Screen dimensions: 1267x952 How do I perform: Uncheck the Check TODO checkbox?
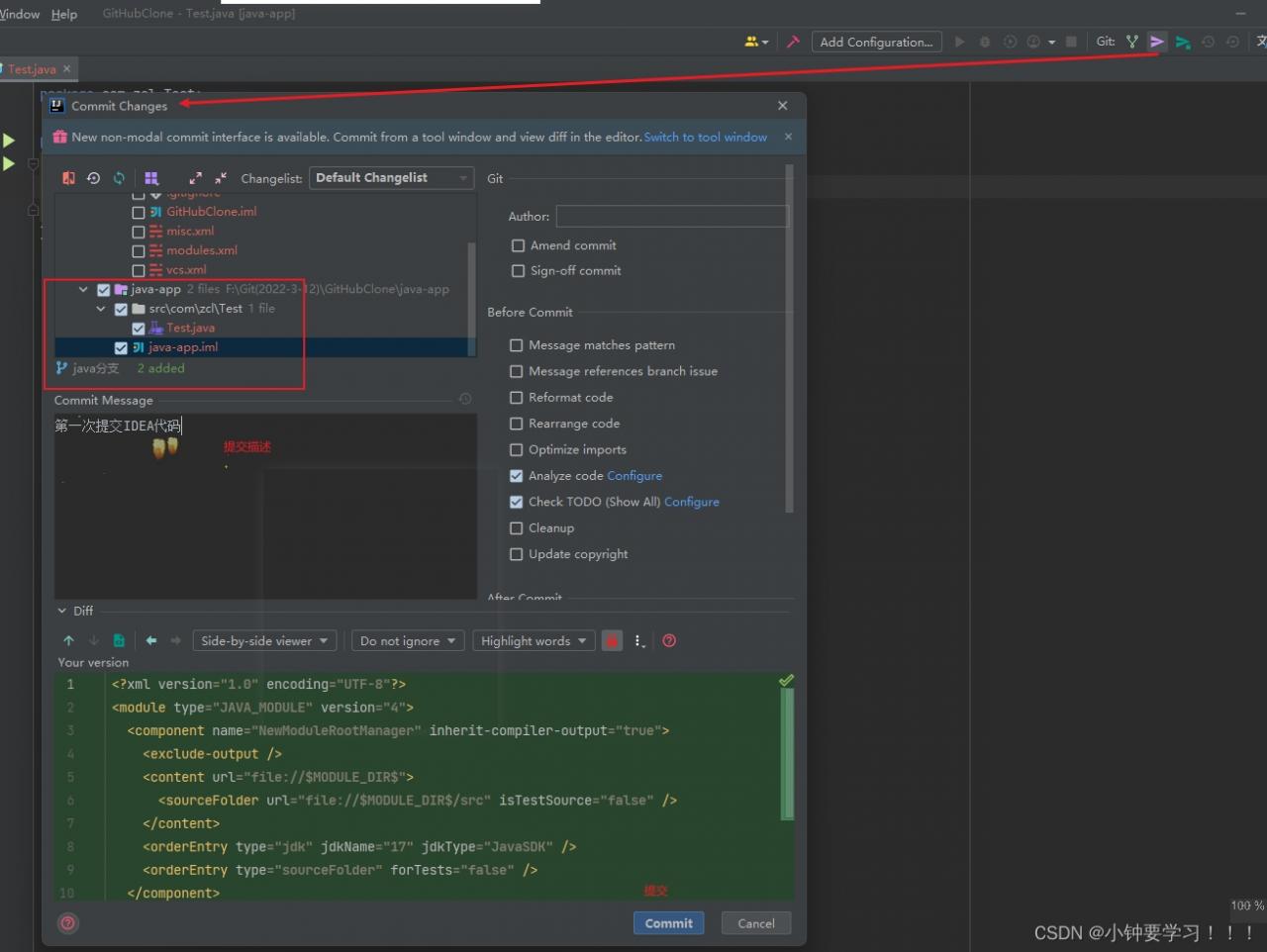tap(516, 502)
